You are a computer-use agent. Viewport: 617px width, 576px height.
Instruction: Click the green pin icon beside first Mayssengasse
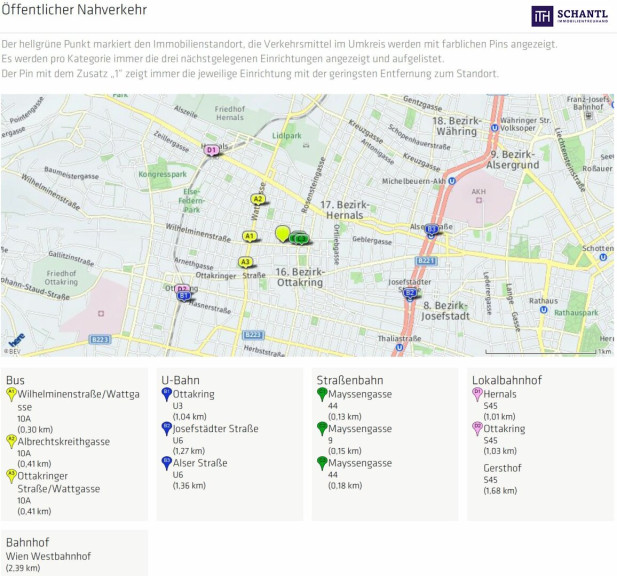click(x=322, y=395)
